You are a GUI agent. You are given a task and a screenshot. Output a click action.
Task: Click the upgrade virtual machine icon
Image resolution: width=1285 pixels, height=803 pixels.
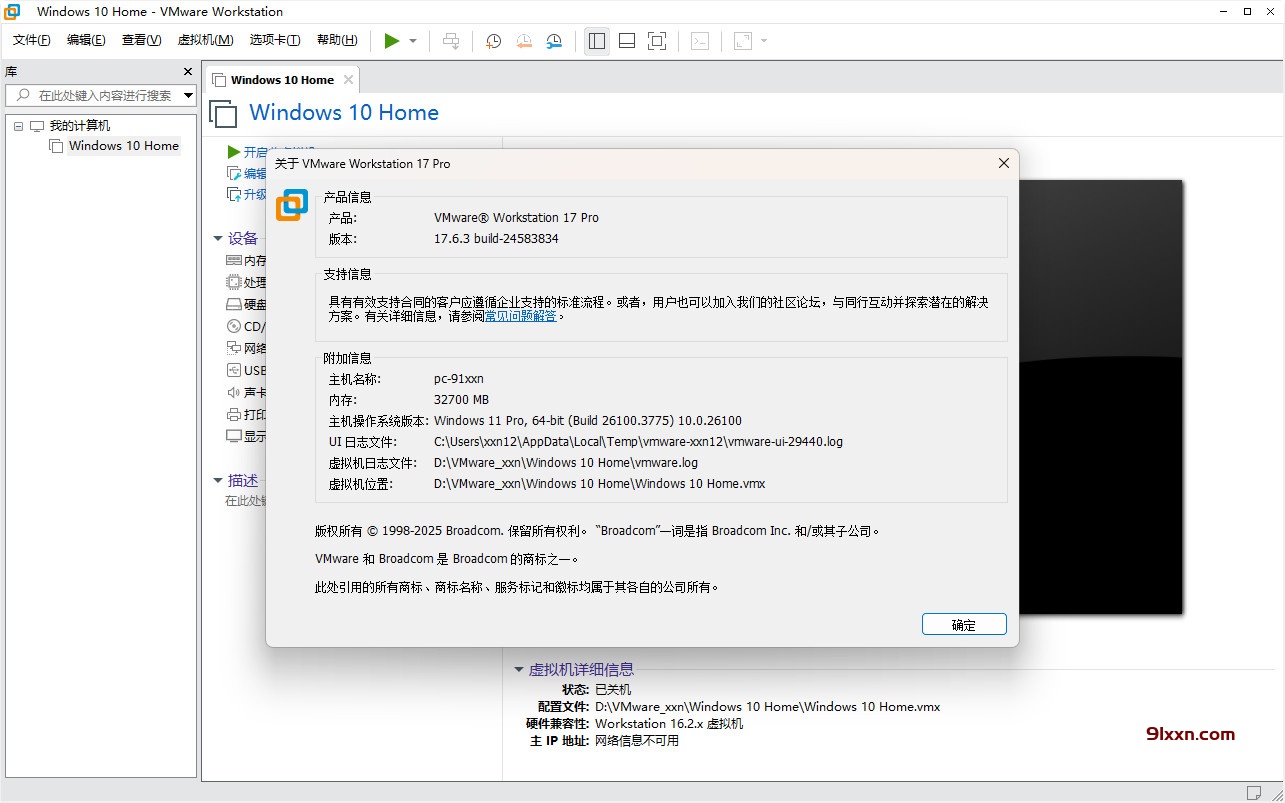(x=234, y=194)
